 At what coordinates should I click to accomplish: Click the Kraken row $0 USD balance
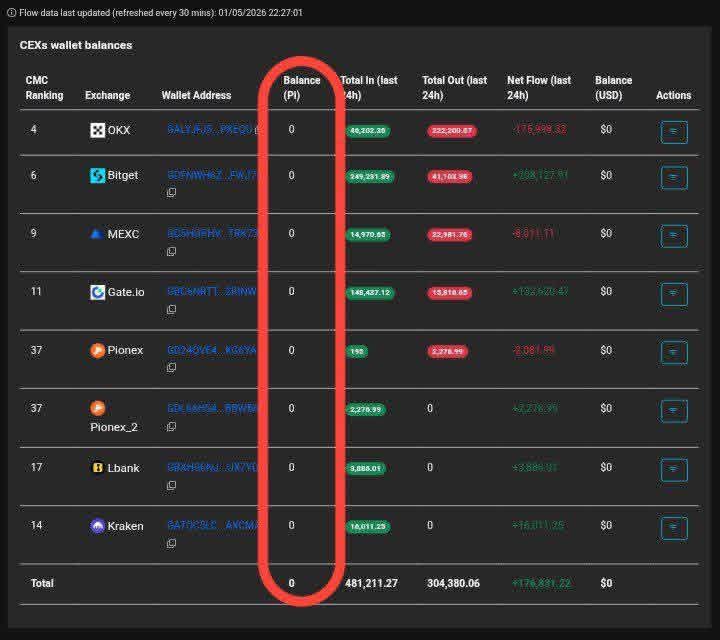pos(606,525)
